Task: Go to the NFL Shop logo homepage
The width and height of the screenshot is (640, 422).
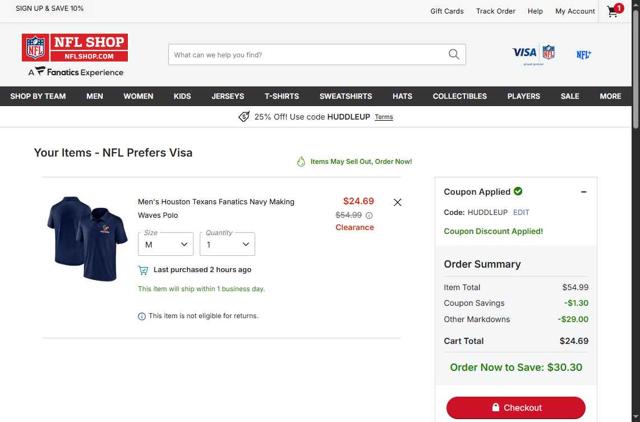Action: pos(75,48)
